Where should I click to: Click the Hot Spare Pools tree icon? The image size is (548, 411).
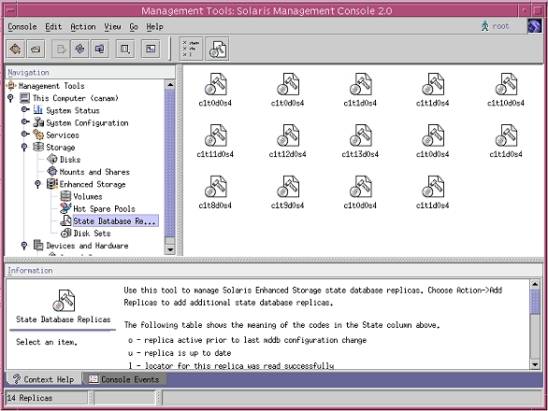coord(66,208)
